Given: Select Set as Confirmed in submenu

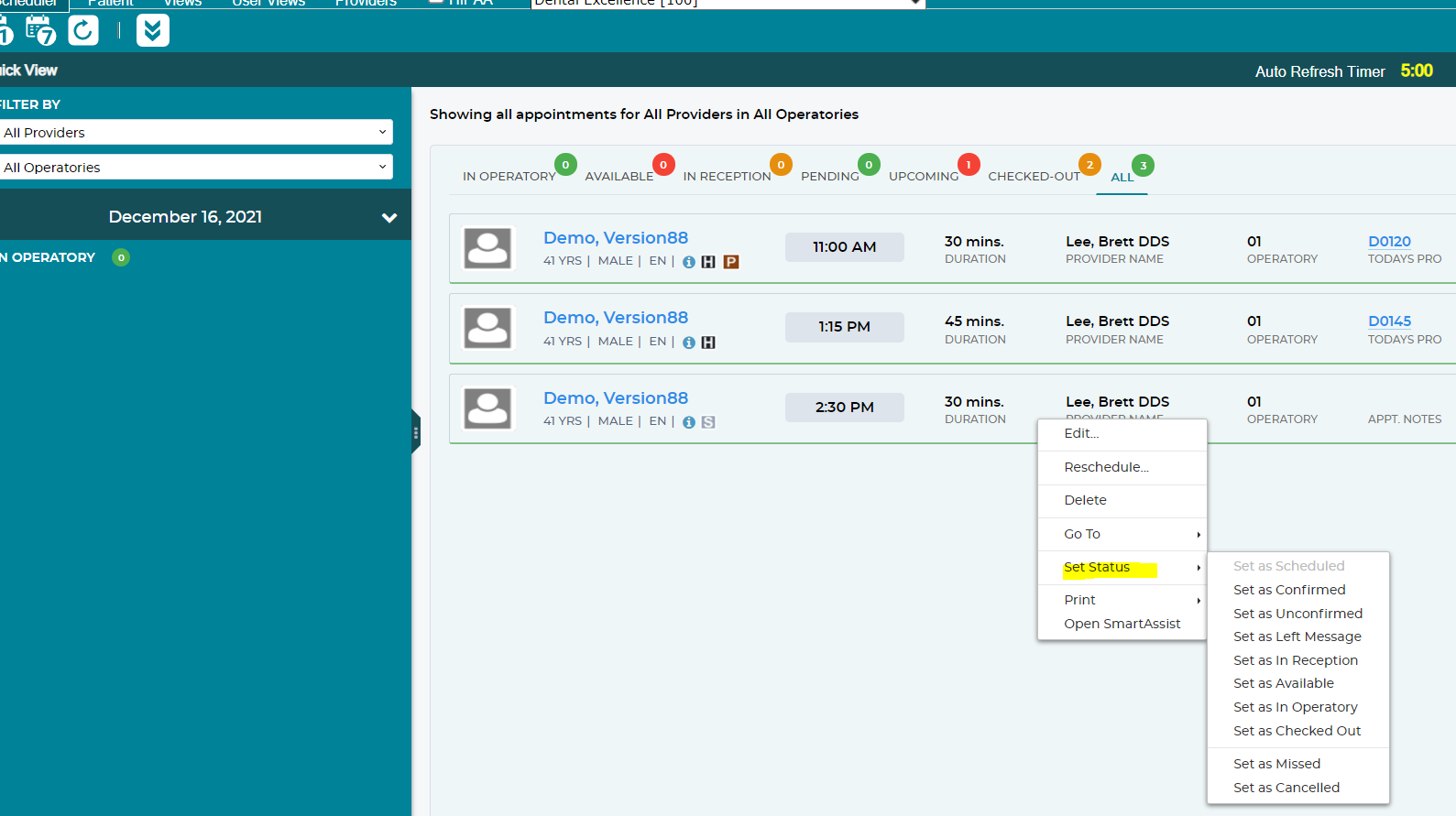Looking at the screenshot, I should 1289,590.
